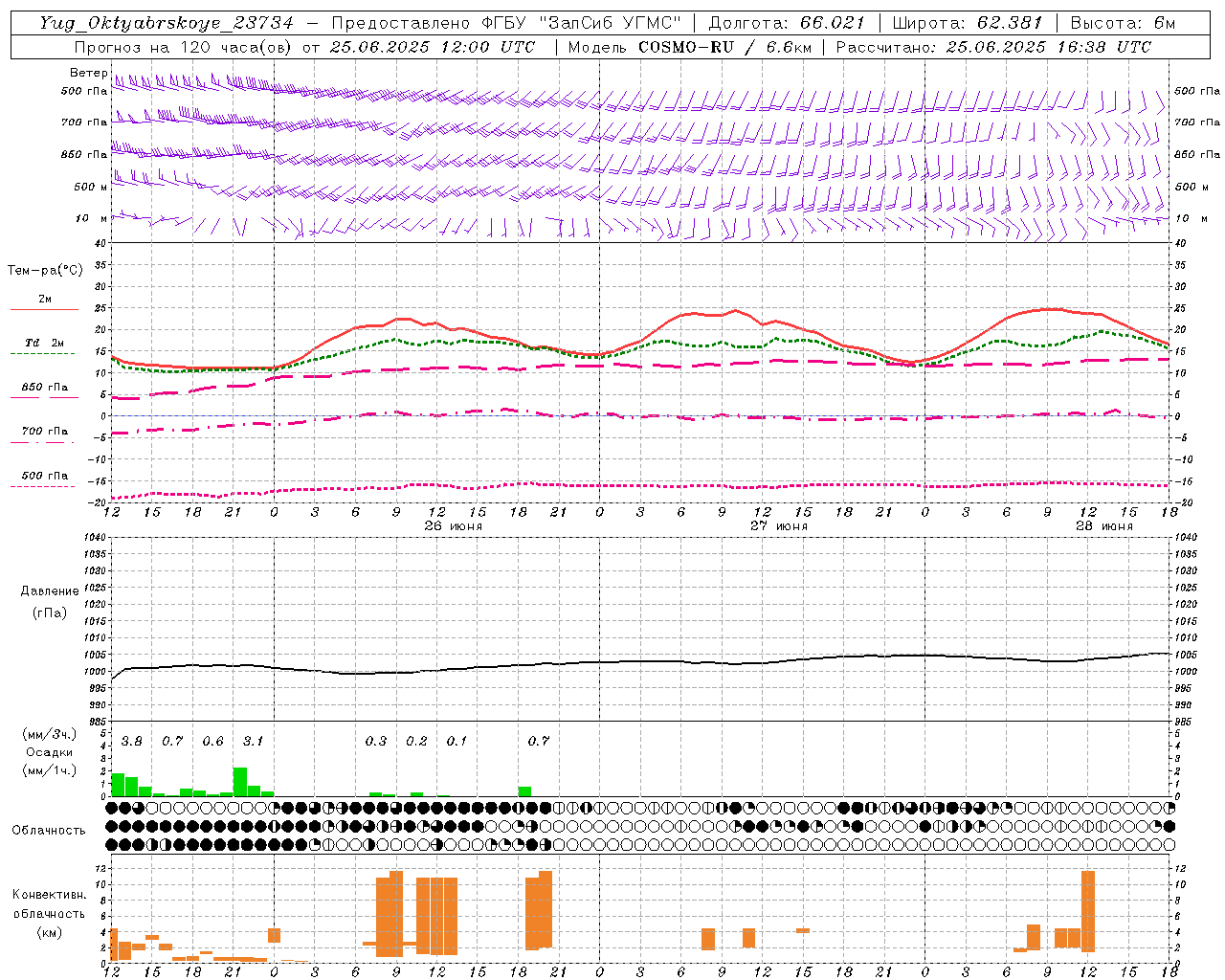1225x980 pixels.
Task: Click the "Ветер" wind panel label
Action: [88, 73]
